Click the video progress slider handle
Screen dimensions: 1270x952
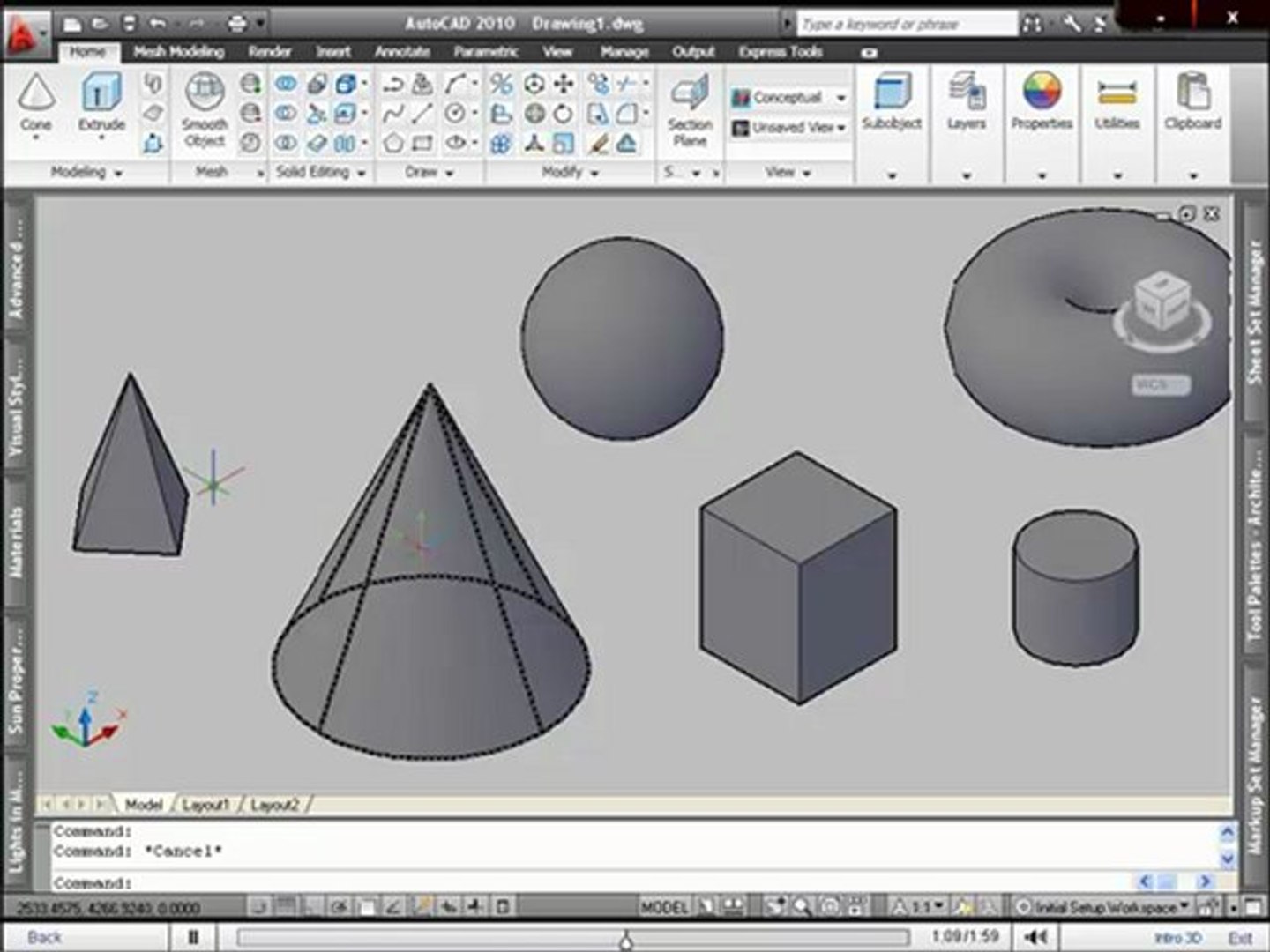point(625,941)
